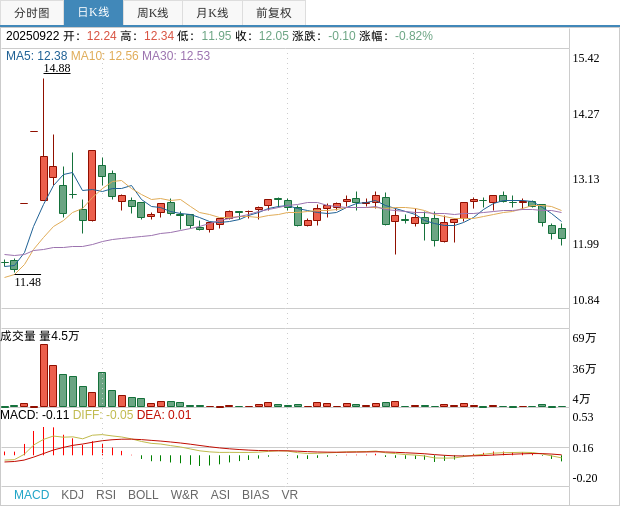This screenshot has height=506, width=620.
Task: Click the tallest red volume bar
Action: click(43, 376)
